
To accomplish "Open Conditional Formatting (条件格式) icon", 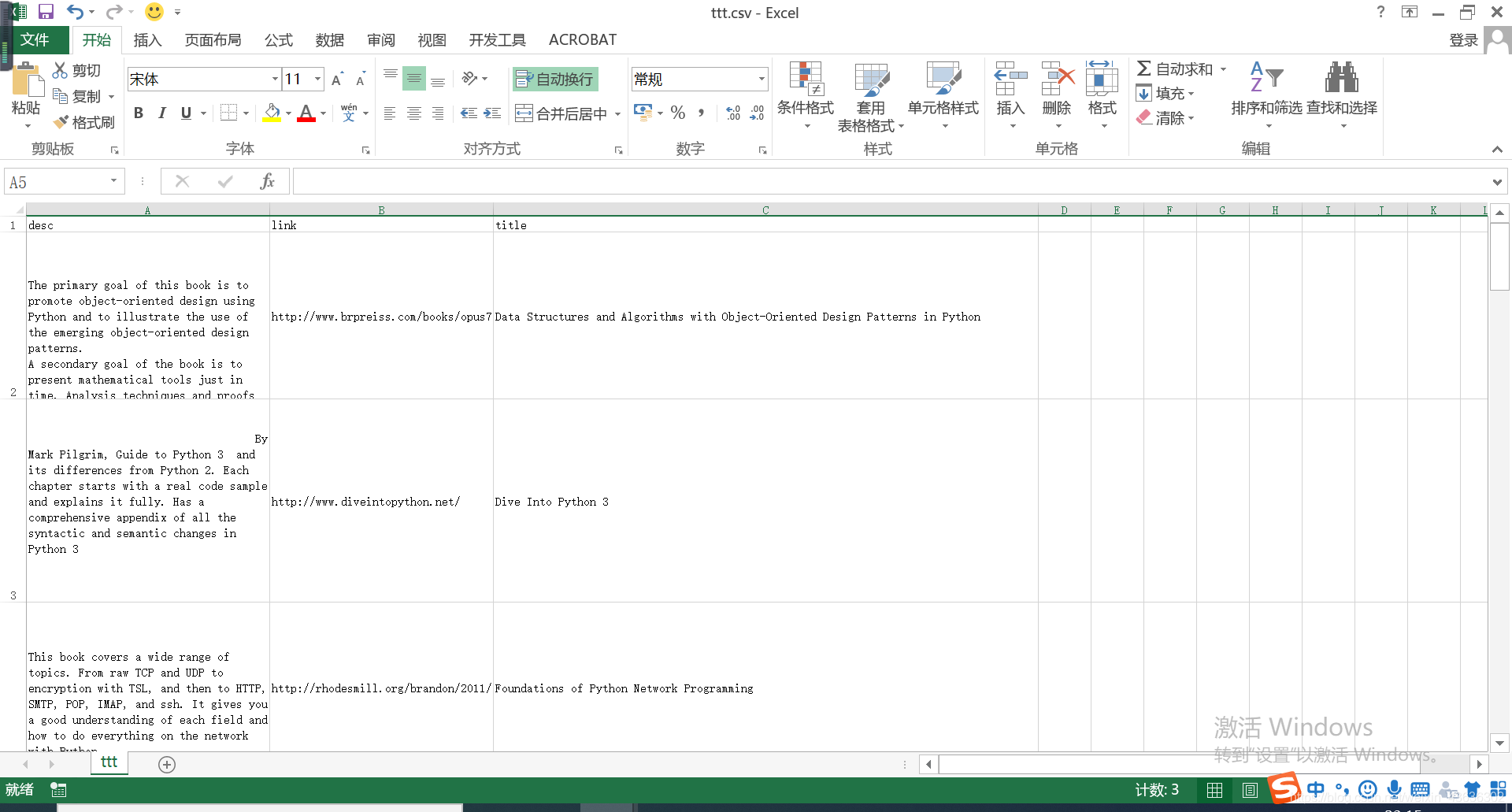I will [x=806, y=78].
